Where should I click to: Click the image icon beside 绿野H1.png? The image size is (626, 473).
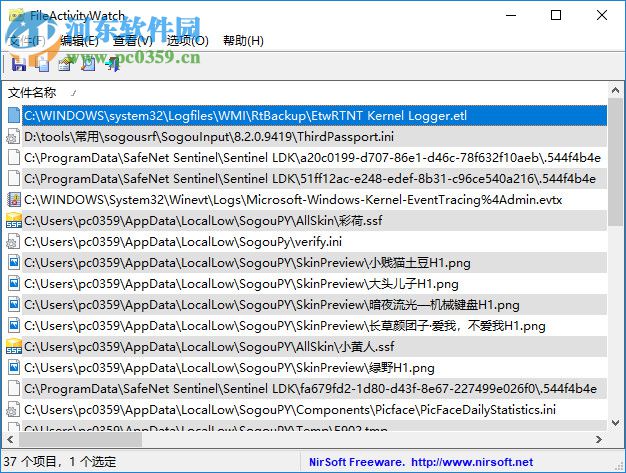tap(14, 368)
